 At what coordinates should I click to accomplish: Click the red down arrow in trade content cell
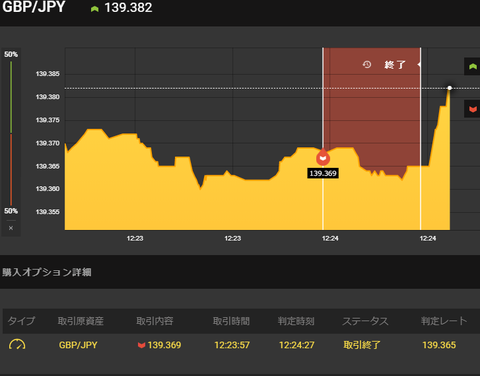(x=142, y=345)
